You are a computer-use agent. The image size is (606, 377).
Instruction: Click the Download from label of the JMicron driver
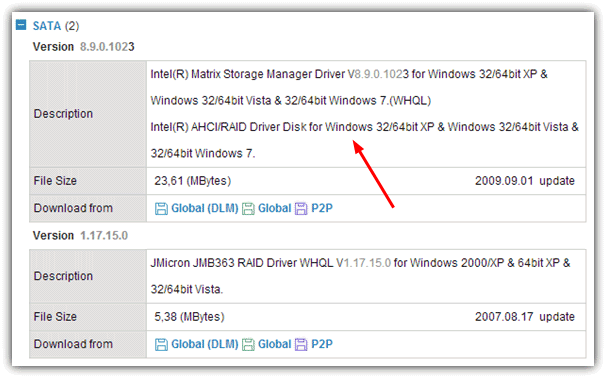point(73,344)
